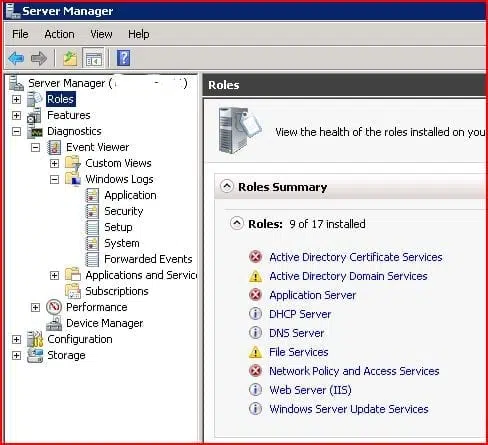Click the Subscriptions folder icon
The height and width of the screenshot is (445, 488).
(73, 291)
